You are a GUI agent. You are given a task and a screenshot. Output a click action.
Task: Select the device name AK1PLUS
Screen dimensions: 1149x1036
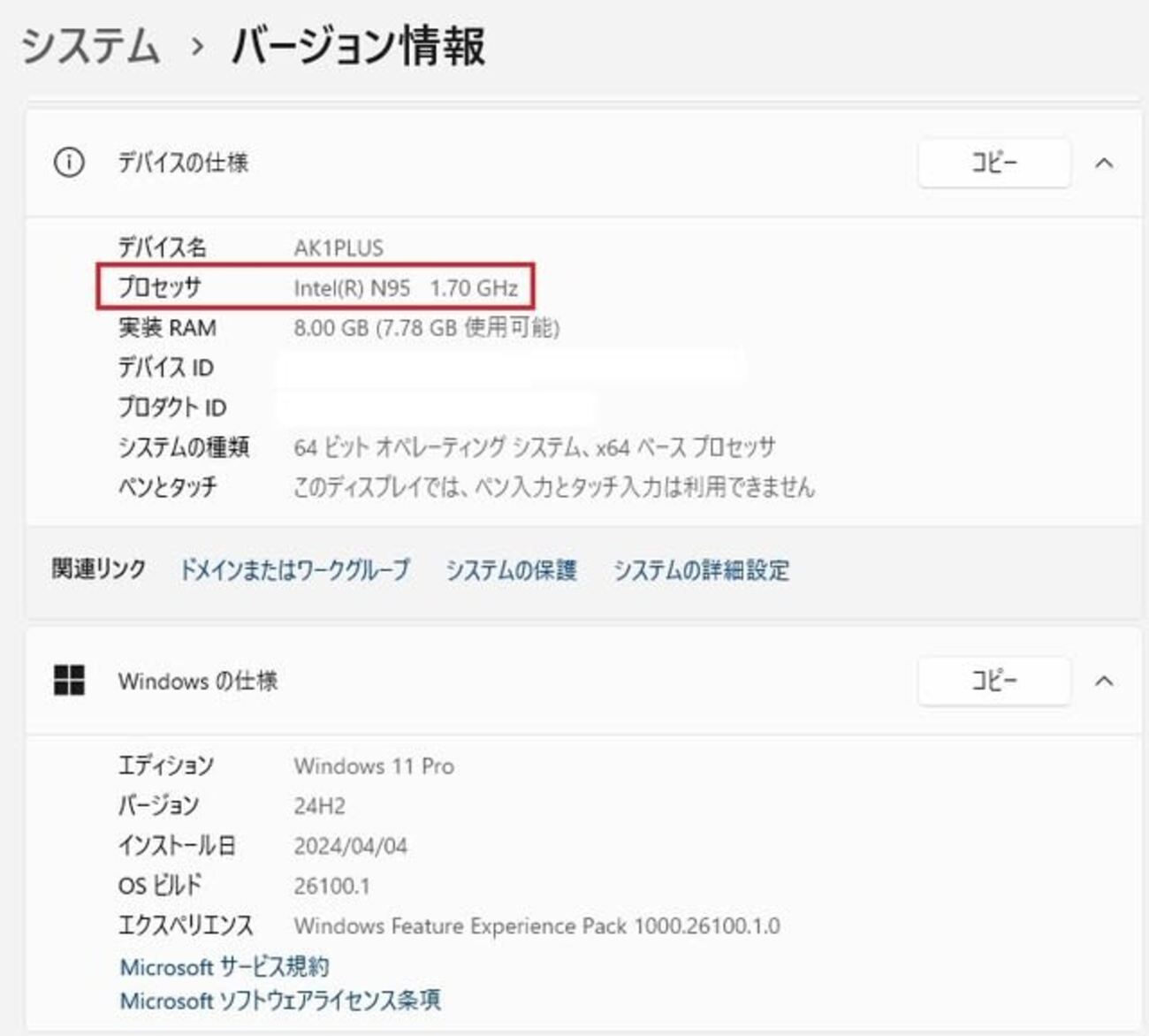coord(339,248)
